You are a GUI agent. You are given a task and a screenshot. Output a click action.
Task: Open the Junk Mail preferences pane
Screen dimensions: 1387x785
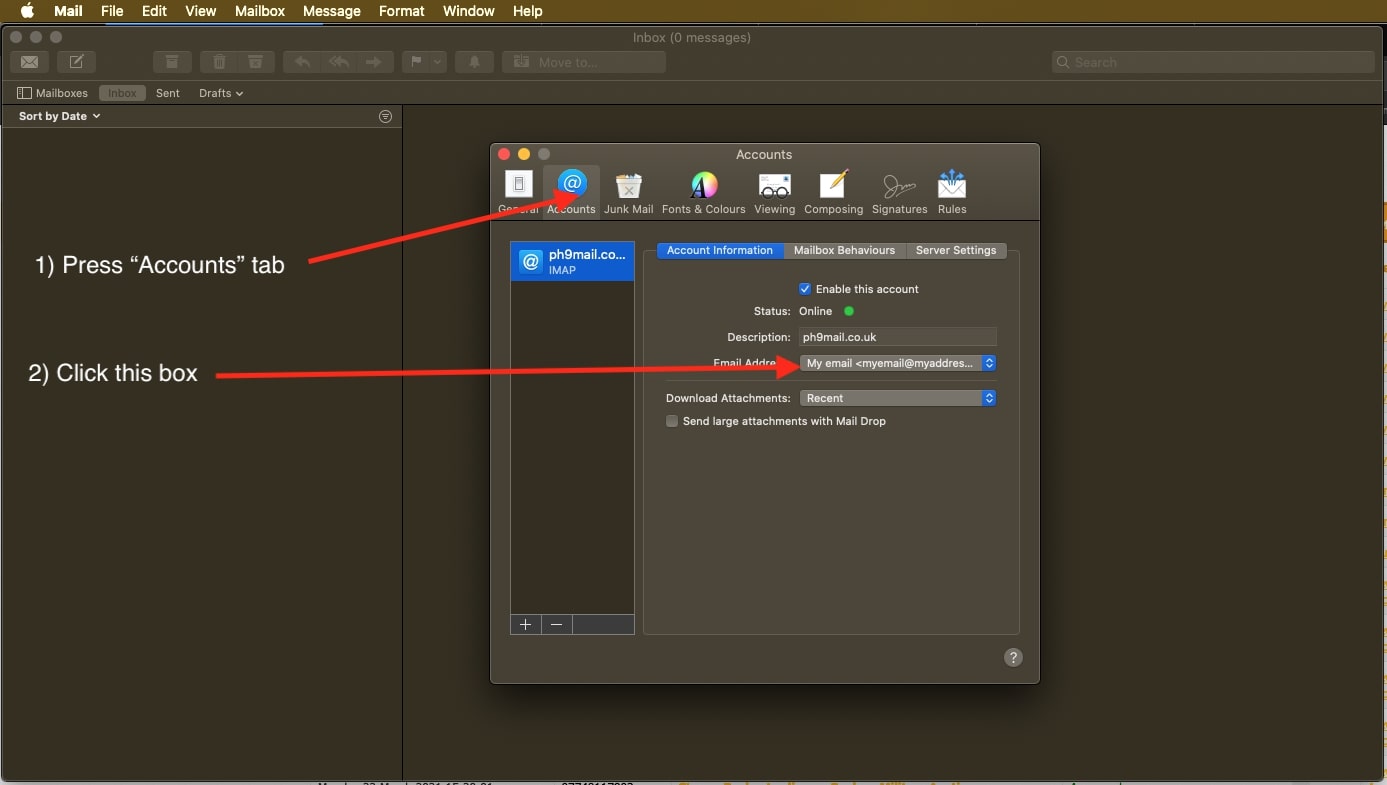(628, 192)
